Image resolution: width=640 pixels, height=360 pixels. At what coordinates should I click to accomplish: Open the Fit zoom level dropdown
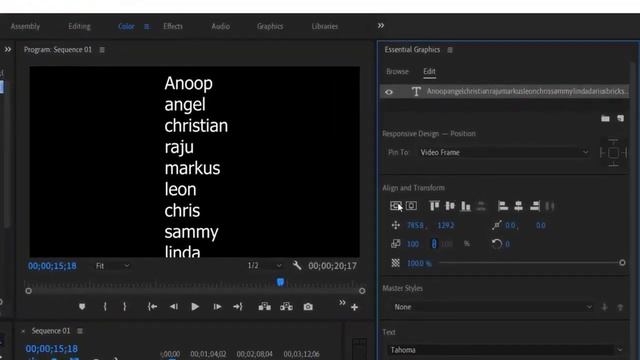click(112, 266)
